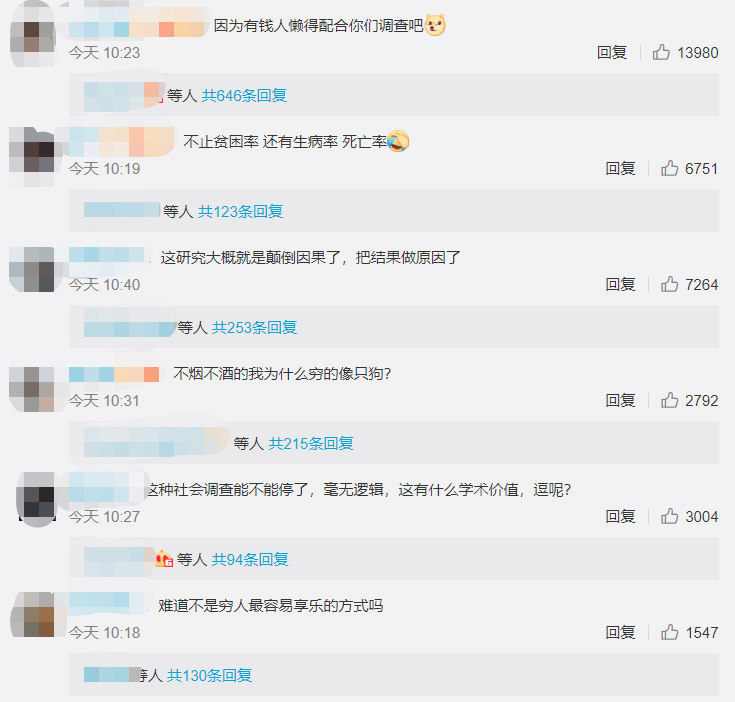Reply to the 10:27 comment

pos(620,516)
